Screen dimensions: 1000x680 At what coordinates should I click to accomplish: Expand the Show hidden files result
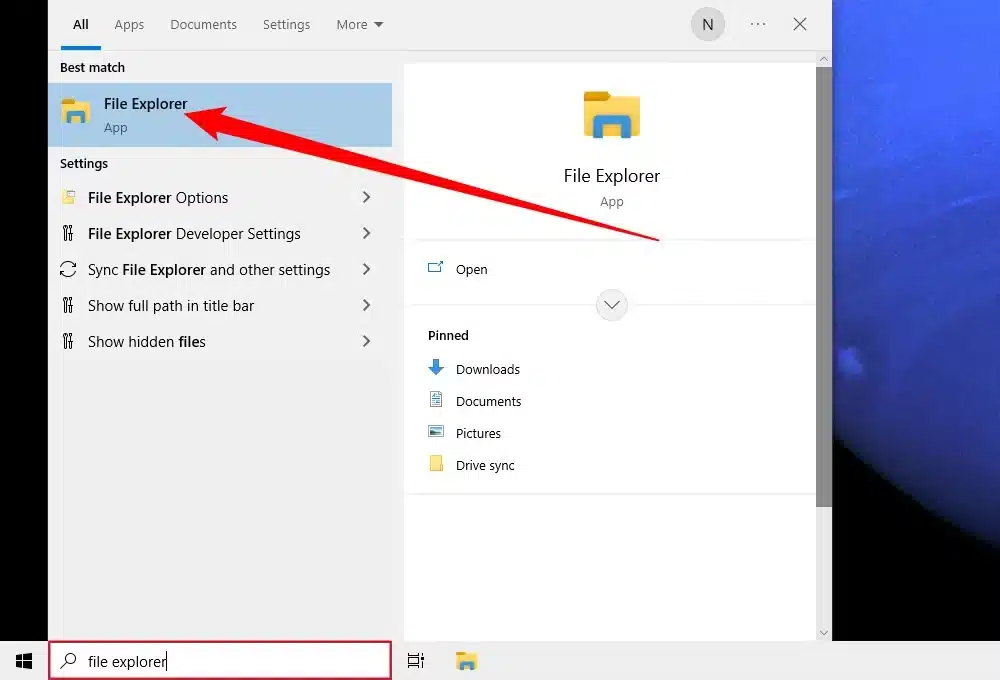pos(367,341)
